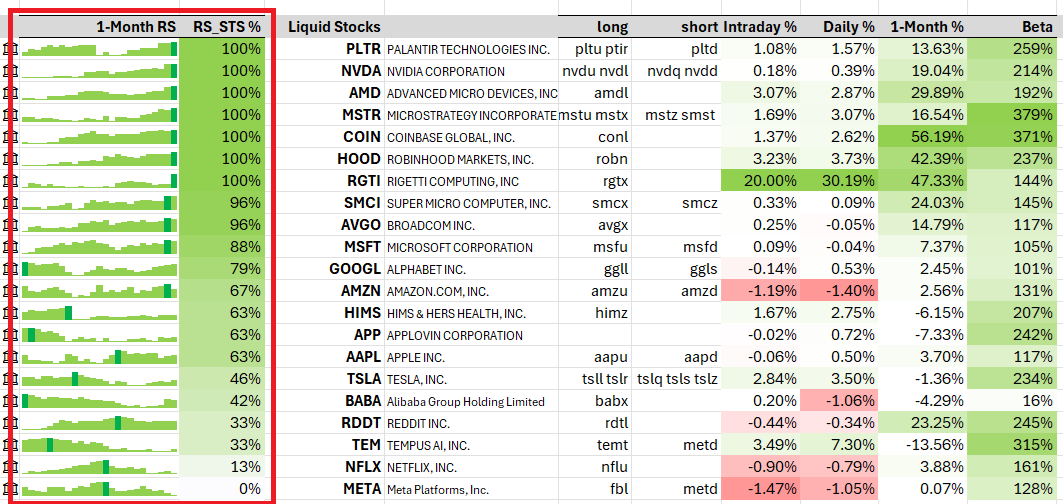Viewport: 1063px width, 504px height.
Task: Select the 1-Month RS column header
Action: pos(136,27)
